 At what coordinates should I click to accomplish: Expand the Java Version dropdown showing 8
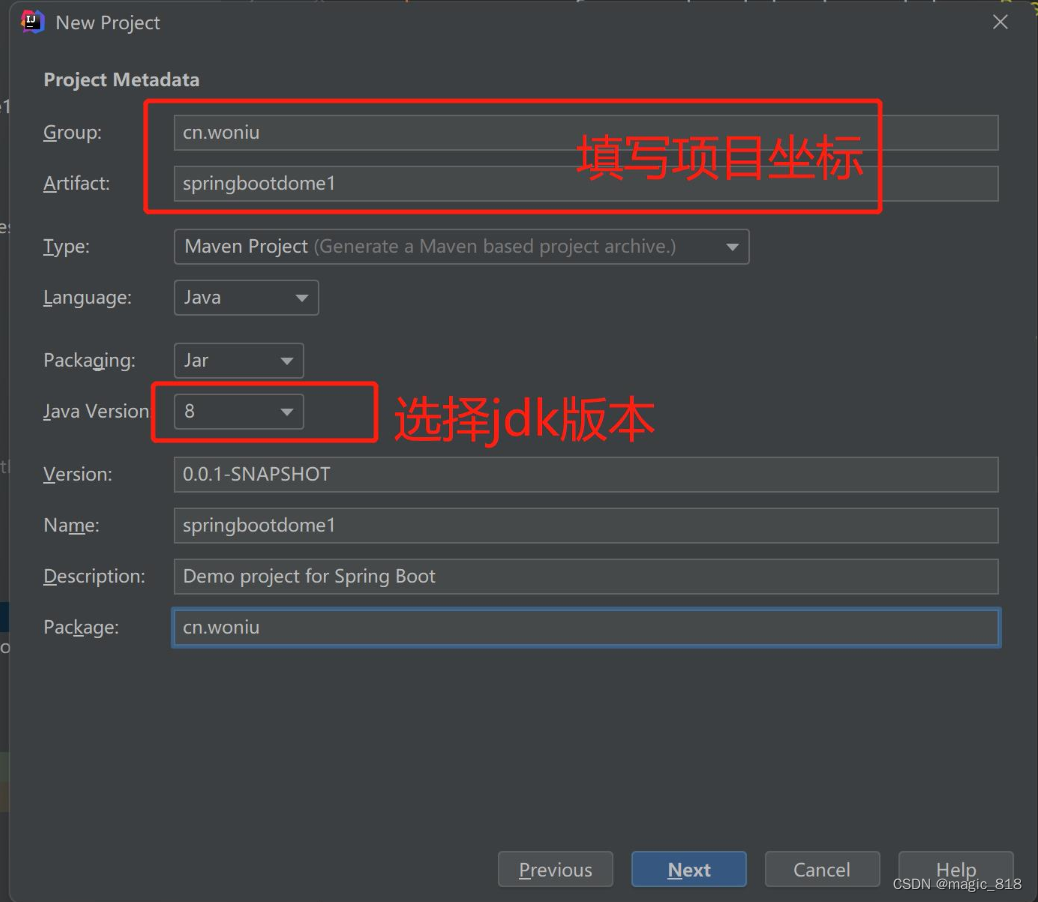239,412
